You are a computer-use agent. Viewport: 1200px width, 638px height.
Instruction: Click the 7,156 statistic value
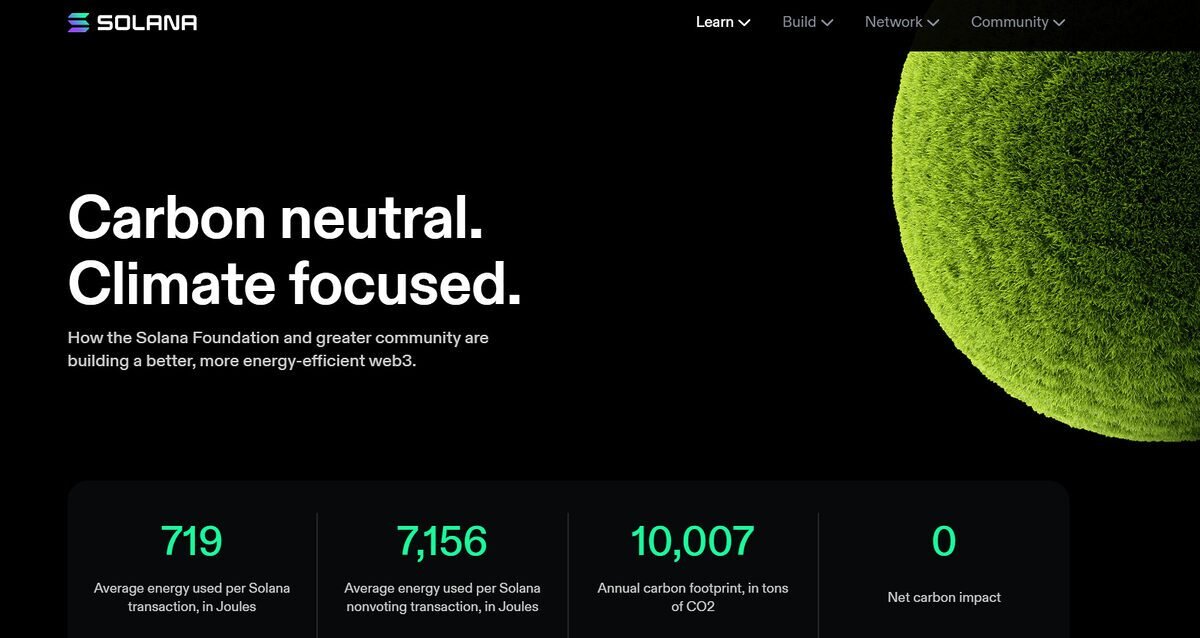point(442,541)
